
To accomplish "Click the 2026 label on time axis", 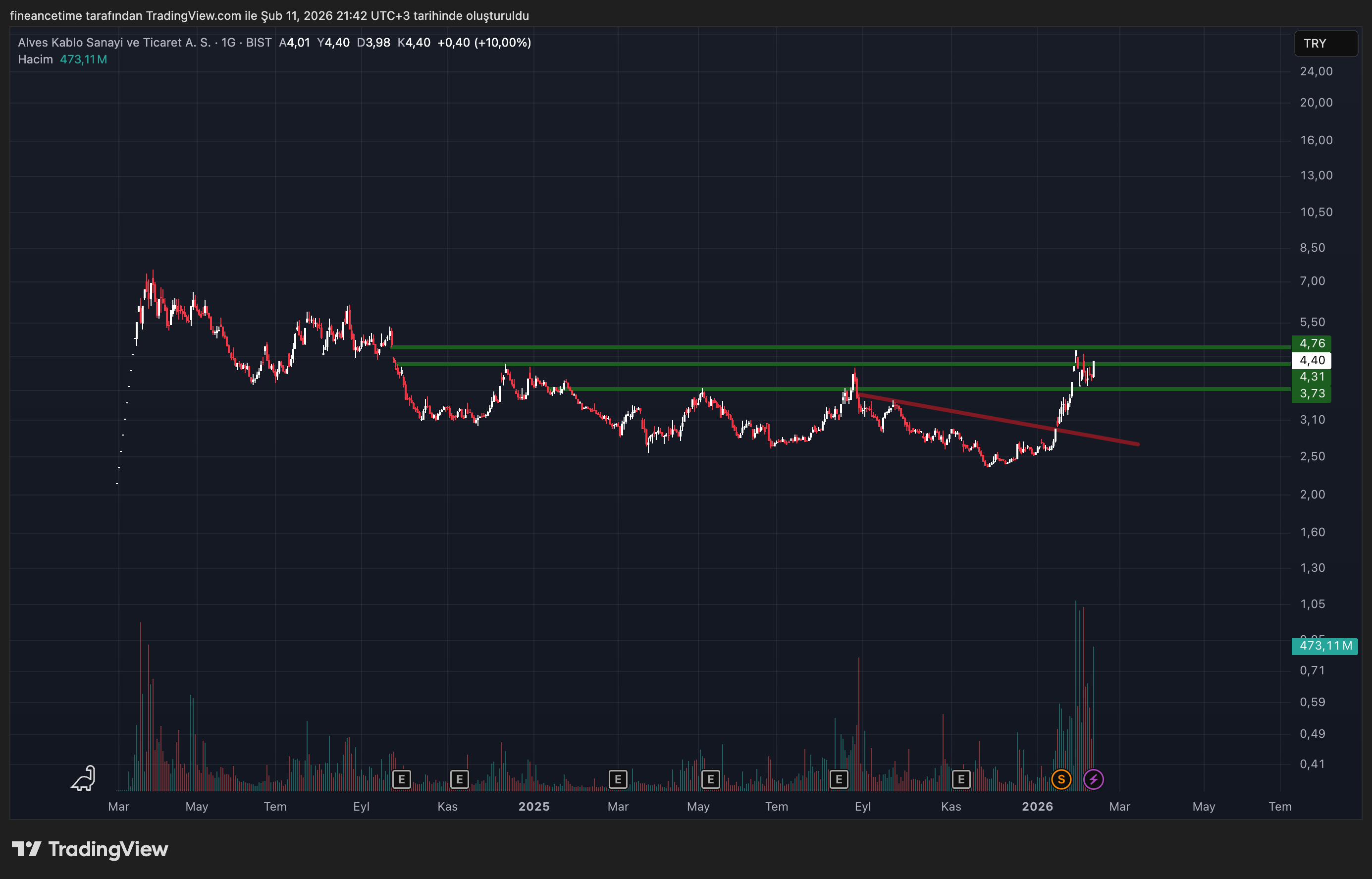I will coord(1037,807).
